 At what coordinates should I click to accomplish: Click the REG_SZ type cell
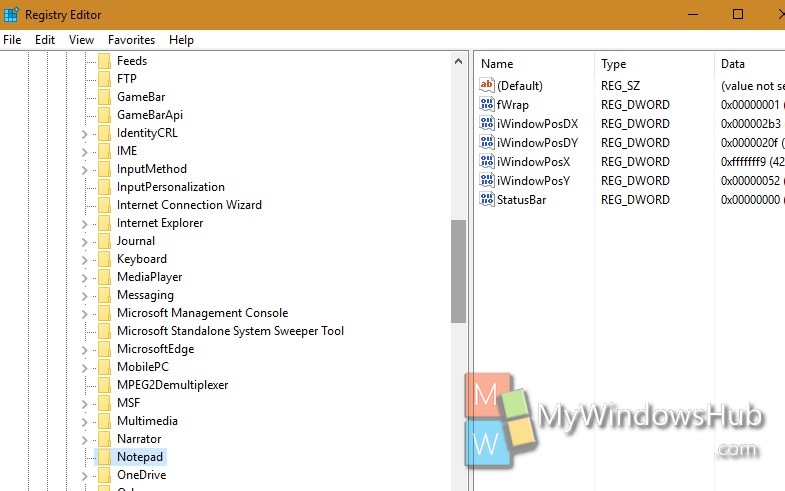(x=620, y=86)
